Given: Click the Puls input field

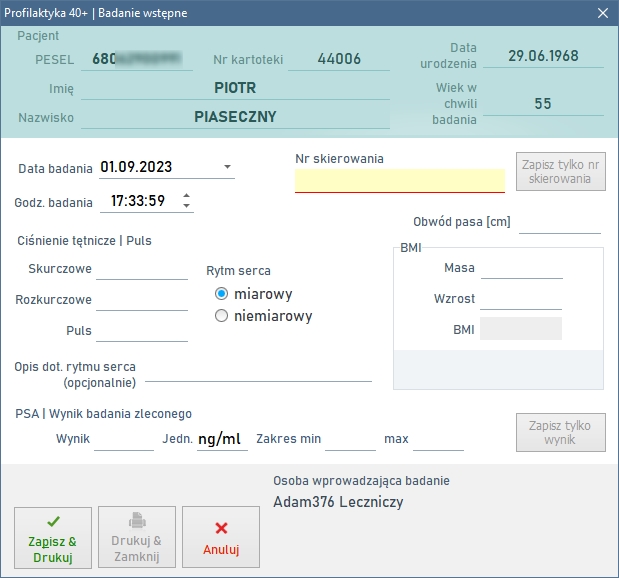Looking at the screenshot, I should pos(142,331).
